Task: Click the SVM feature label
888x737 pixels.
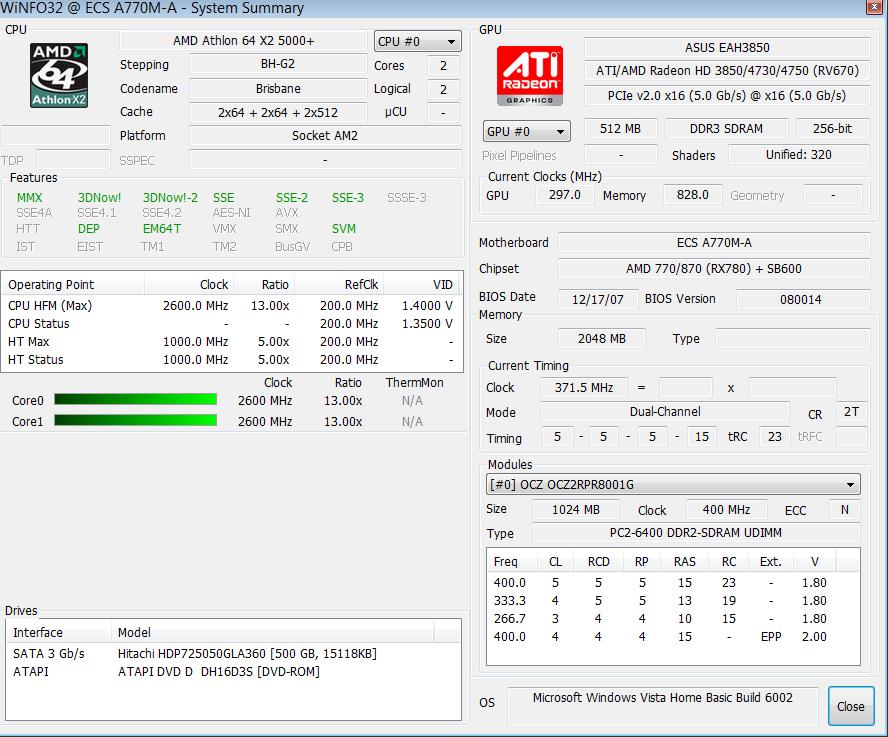Action: coord(344,229)
